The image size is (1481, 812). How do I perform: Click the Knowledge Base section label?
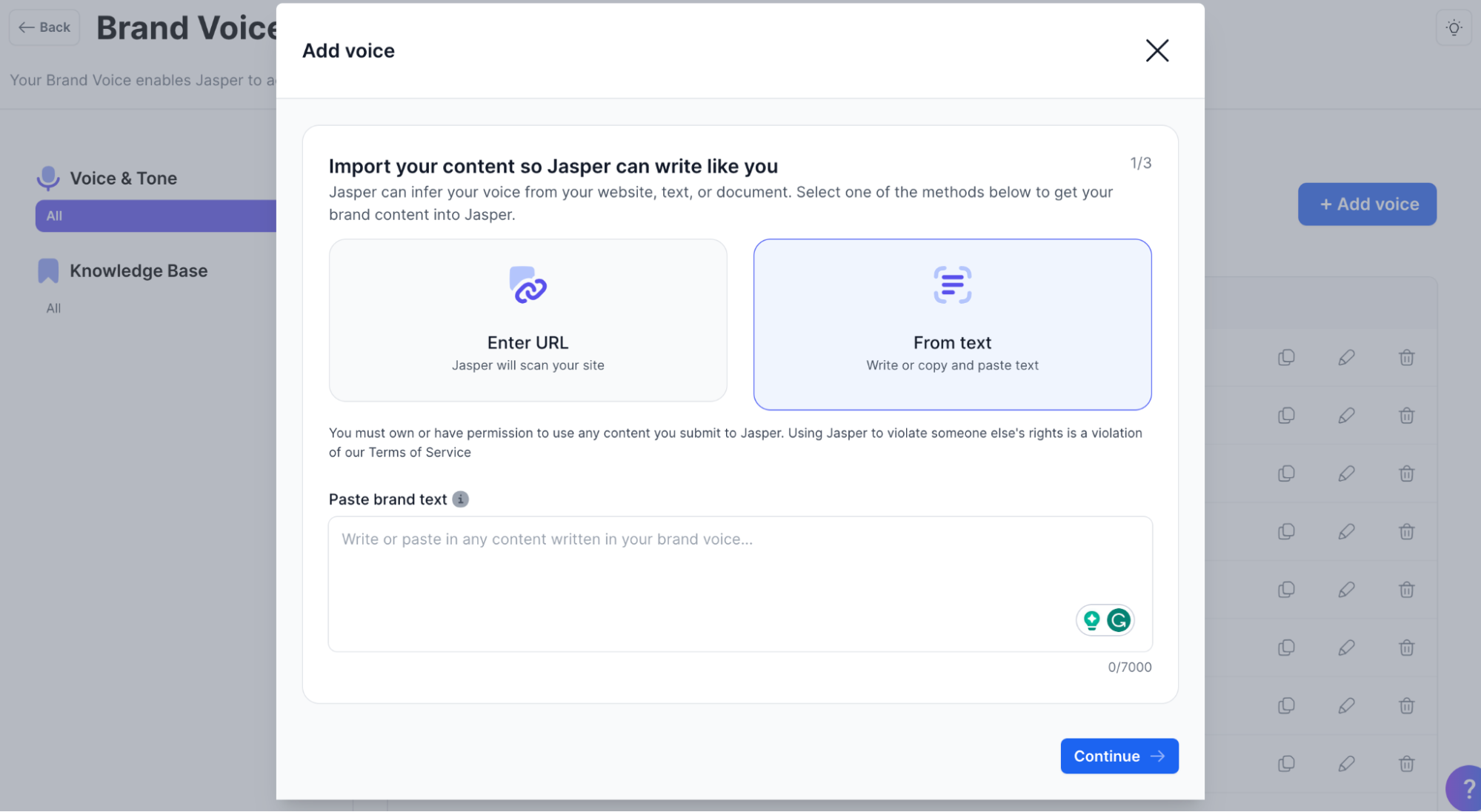(139, 271)
